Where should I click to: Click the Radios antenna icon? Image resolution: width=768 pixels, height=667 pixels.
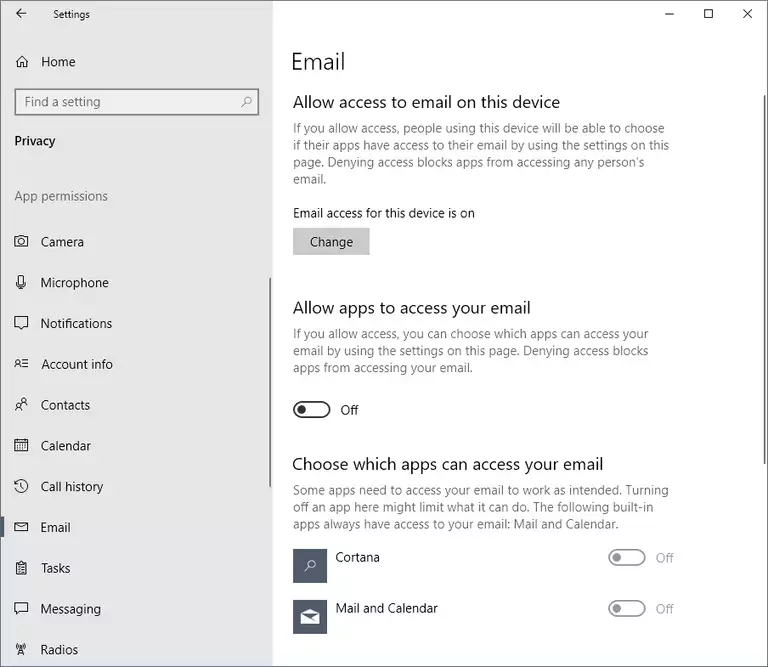(21, 650)
